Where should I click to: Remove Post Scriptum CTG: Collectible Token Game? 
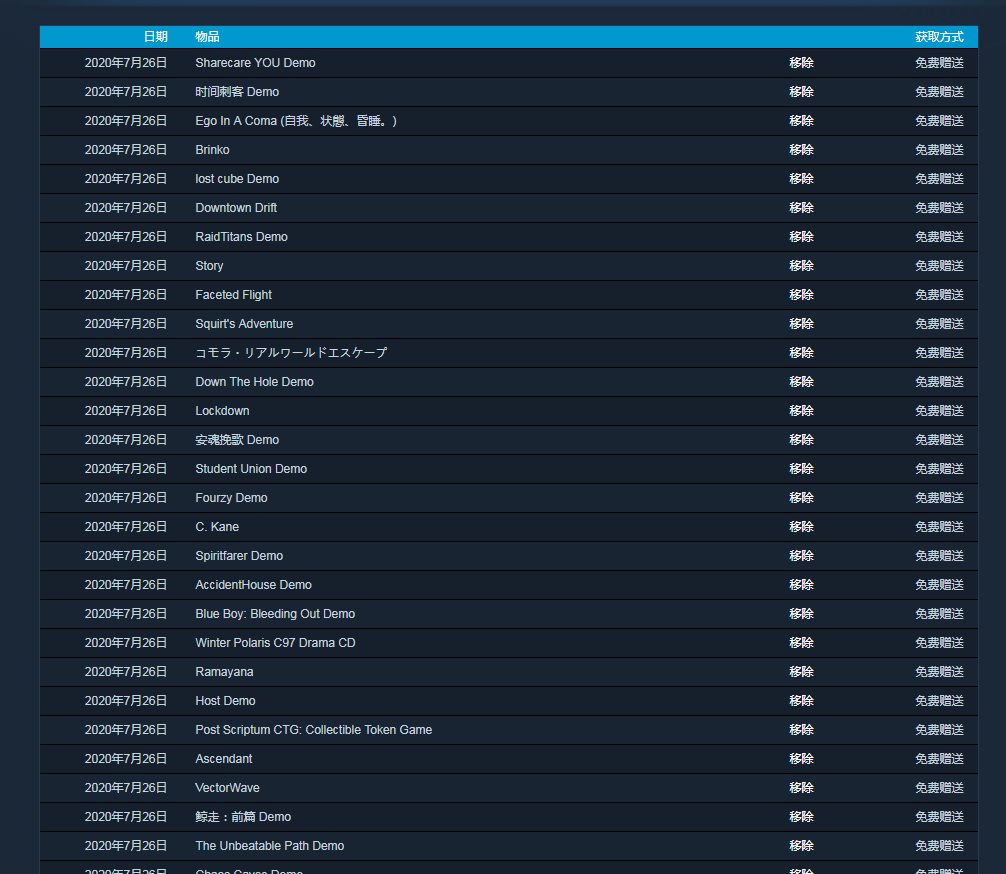point(801,730)
